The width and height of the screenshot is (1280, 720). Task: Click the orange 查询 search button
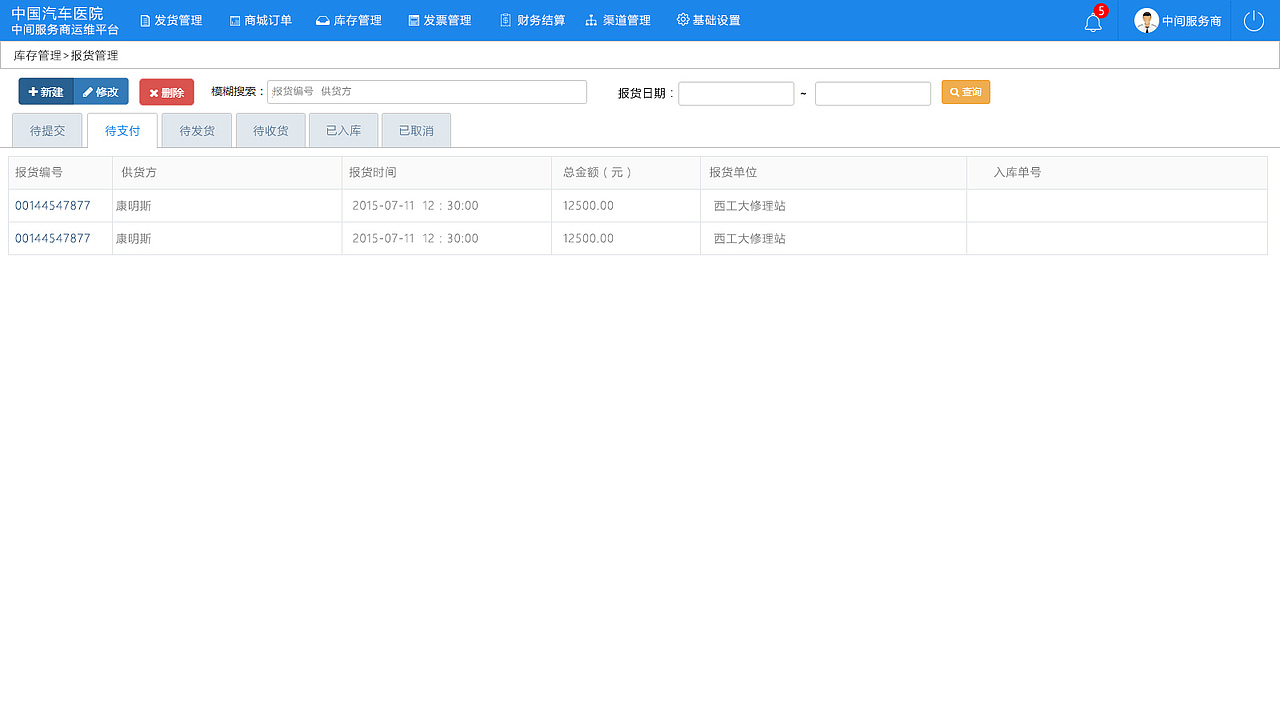[966, 92]
